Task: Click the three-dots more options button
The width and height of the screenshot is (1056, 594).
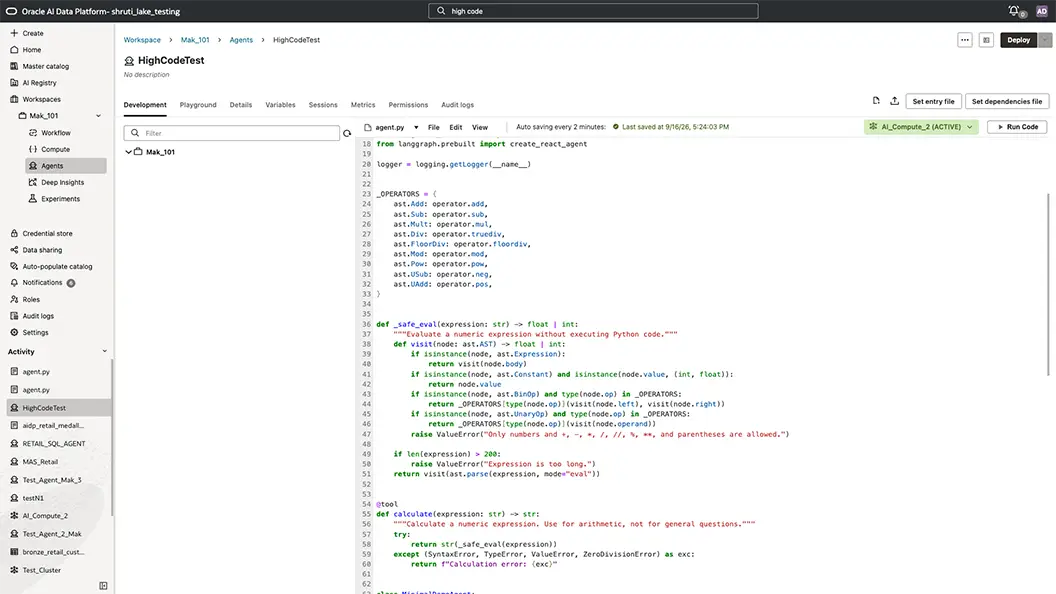Action: (x=965, y=40)
